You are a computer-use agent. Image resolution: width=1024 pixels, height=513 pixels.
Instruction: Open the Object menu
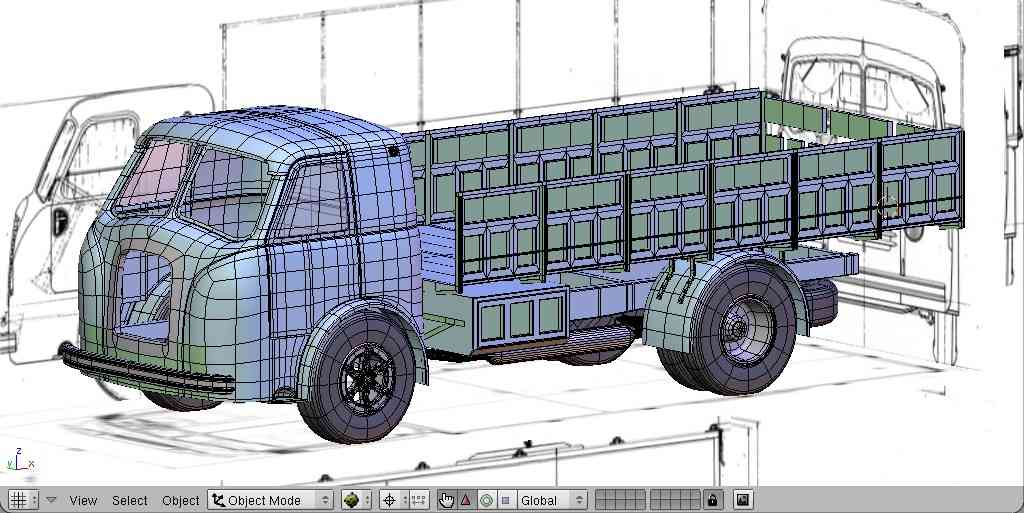[x=181, y=501]
